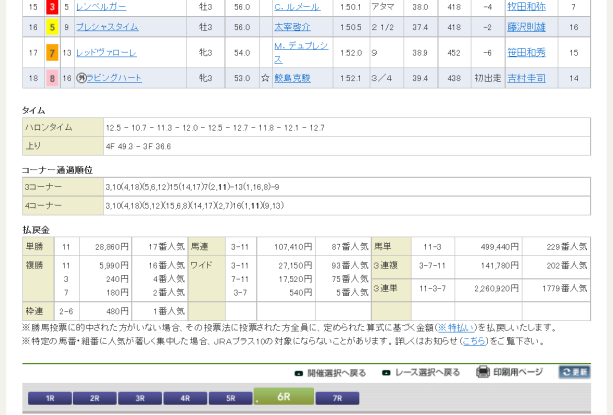Select the active 6R tab
Viewport: 613px width, 415px height.
click(284, 396)
